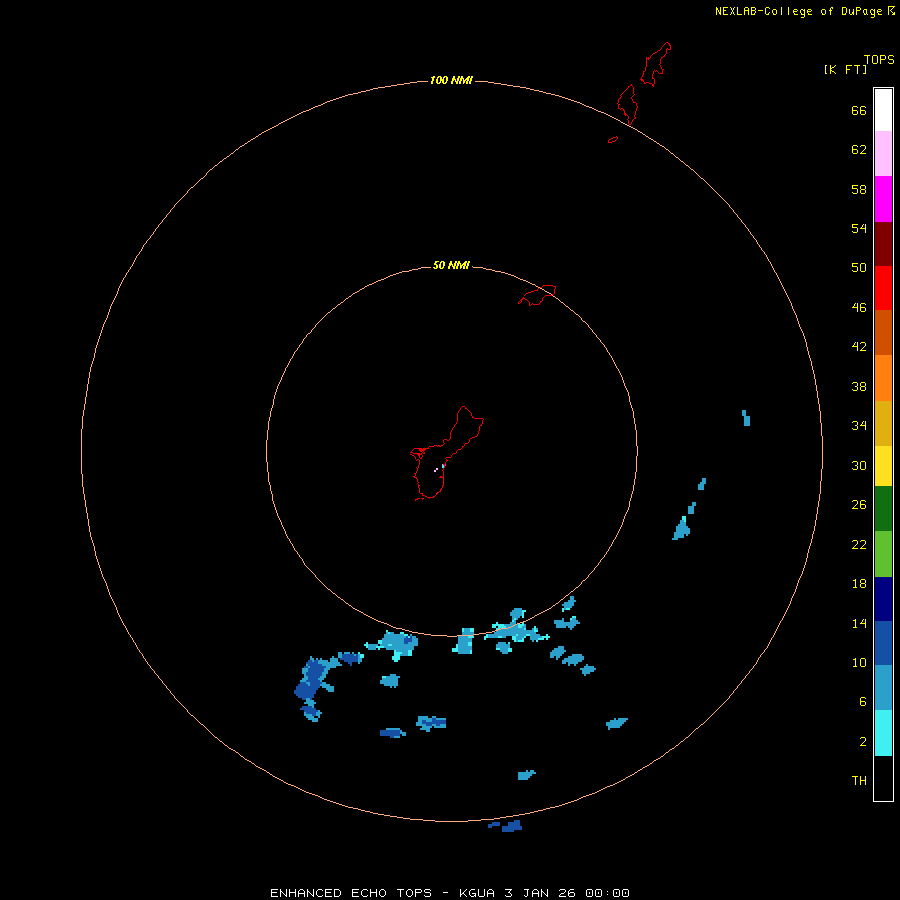Screen dimensions: 900x900
Task: Click the mustard gold legend swatch
Action: tap(883, 422)
